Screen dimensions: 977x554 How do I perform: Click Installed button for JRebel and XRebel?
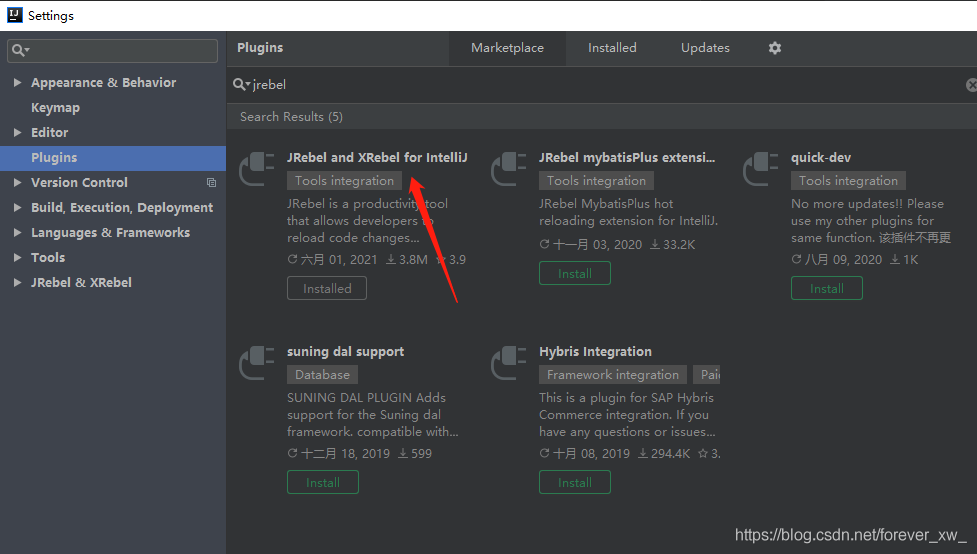[x=326, y=289]
